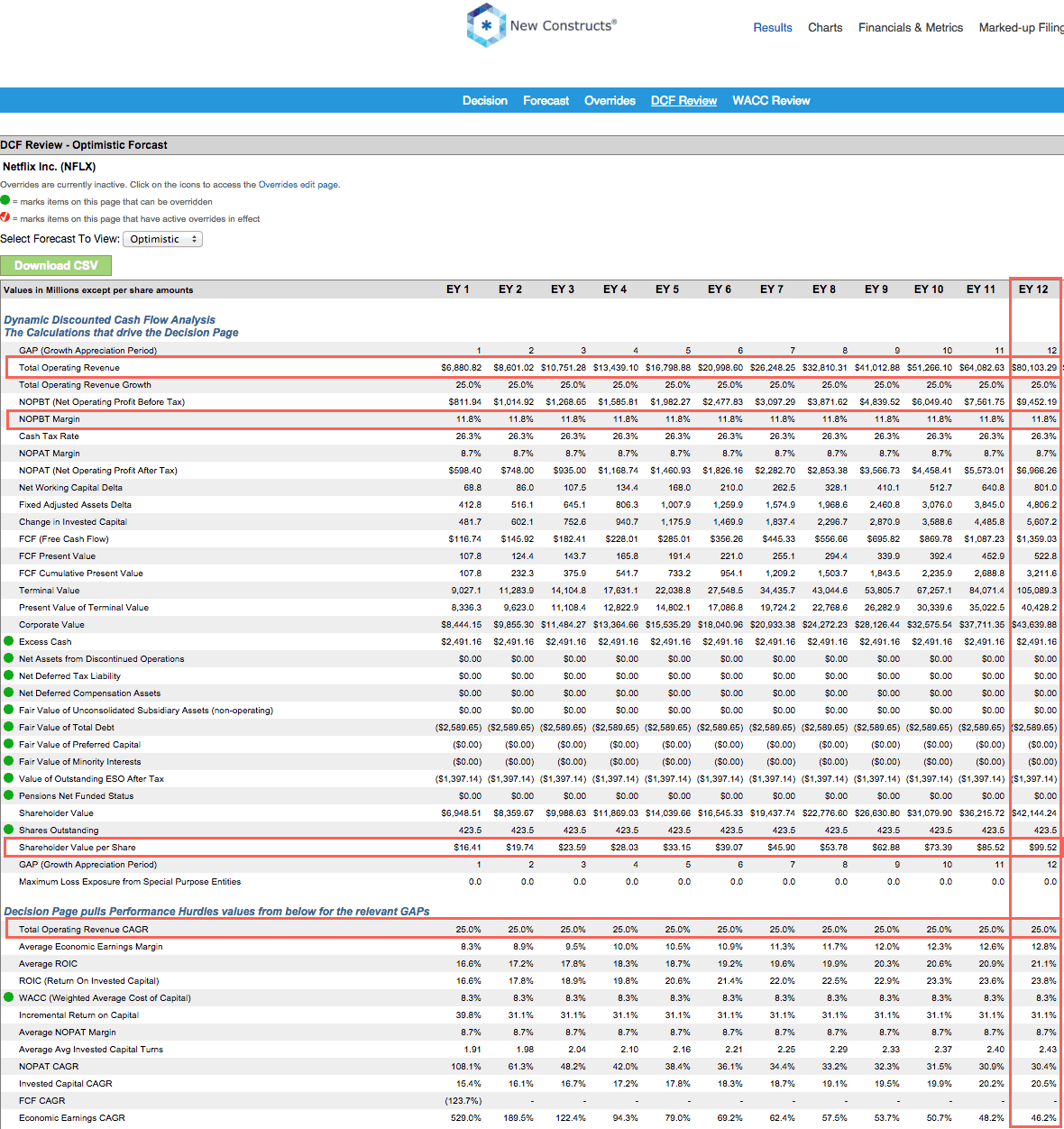Click the Incremental Return on Capital label

(78, 1015)
